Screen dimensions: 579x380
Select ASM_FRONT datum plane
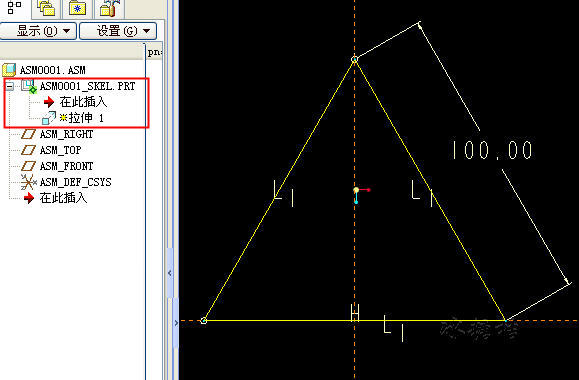click(x=66, y=166)
